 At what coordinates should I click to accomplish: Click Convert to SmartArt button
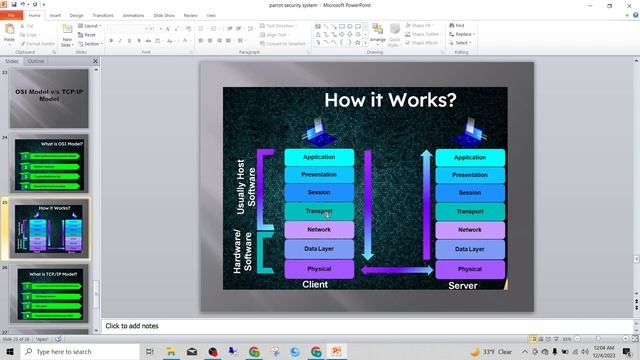coord(283,44)
